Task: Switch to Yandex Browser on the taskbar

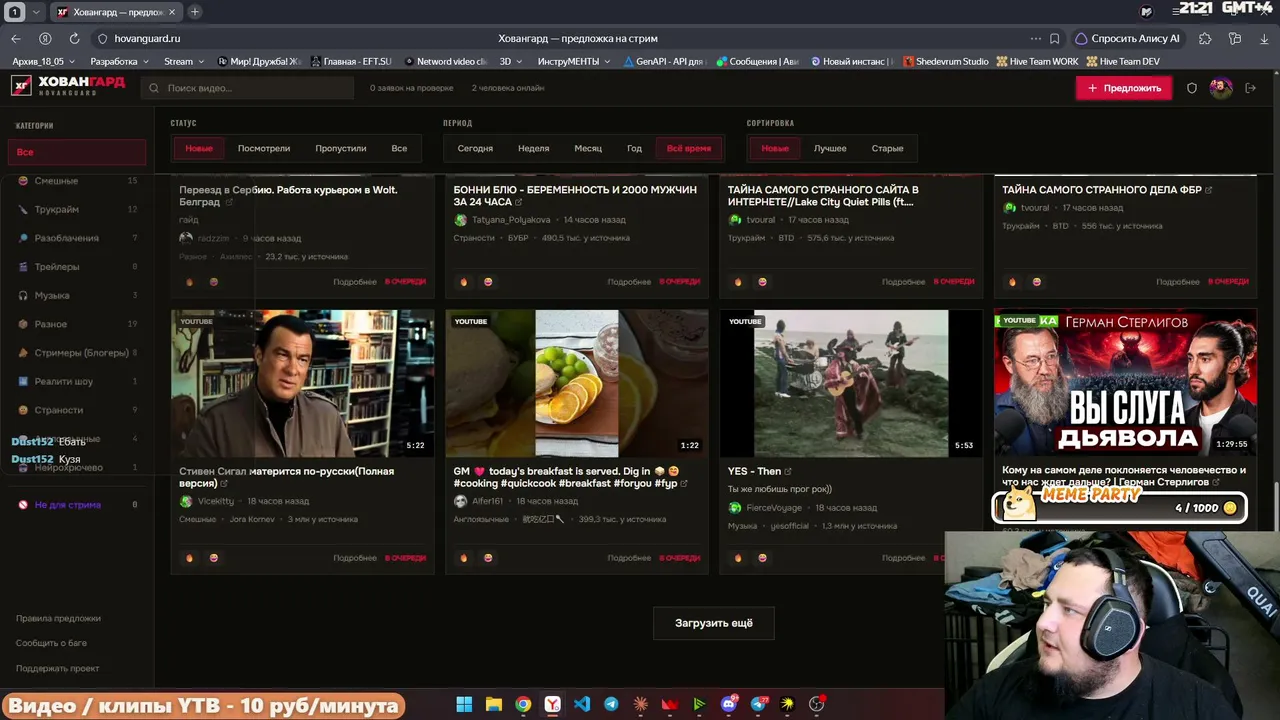Action: tap(552, 704)
